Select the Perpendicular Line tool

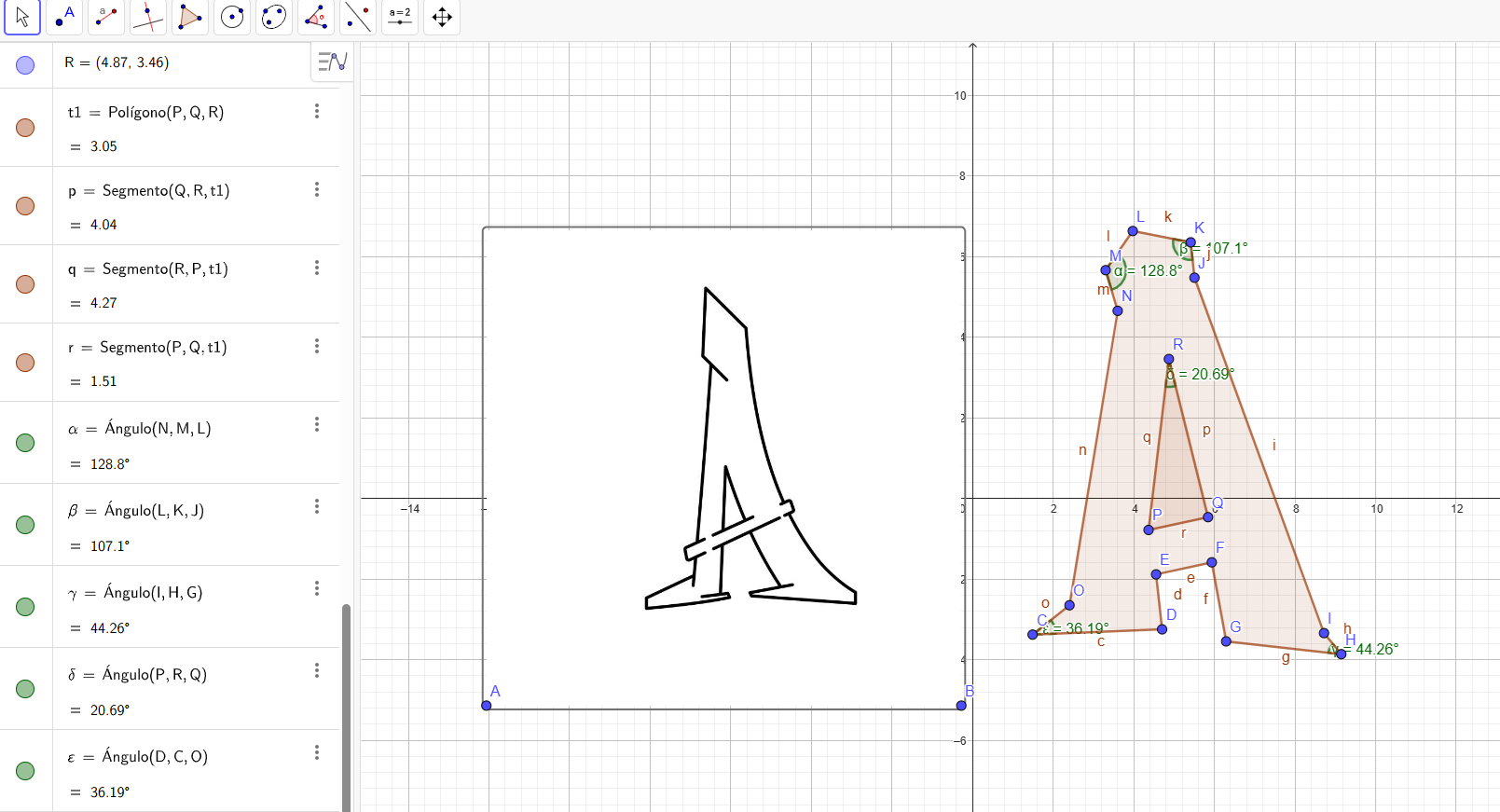pyautogui.click(x=148, y=17)
